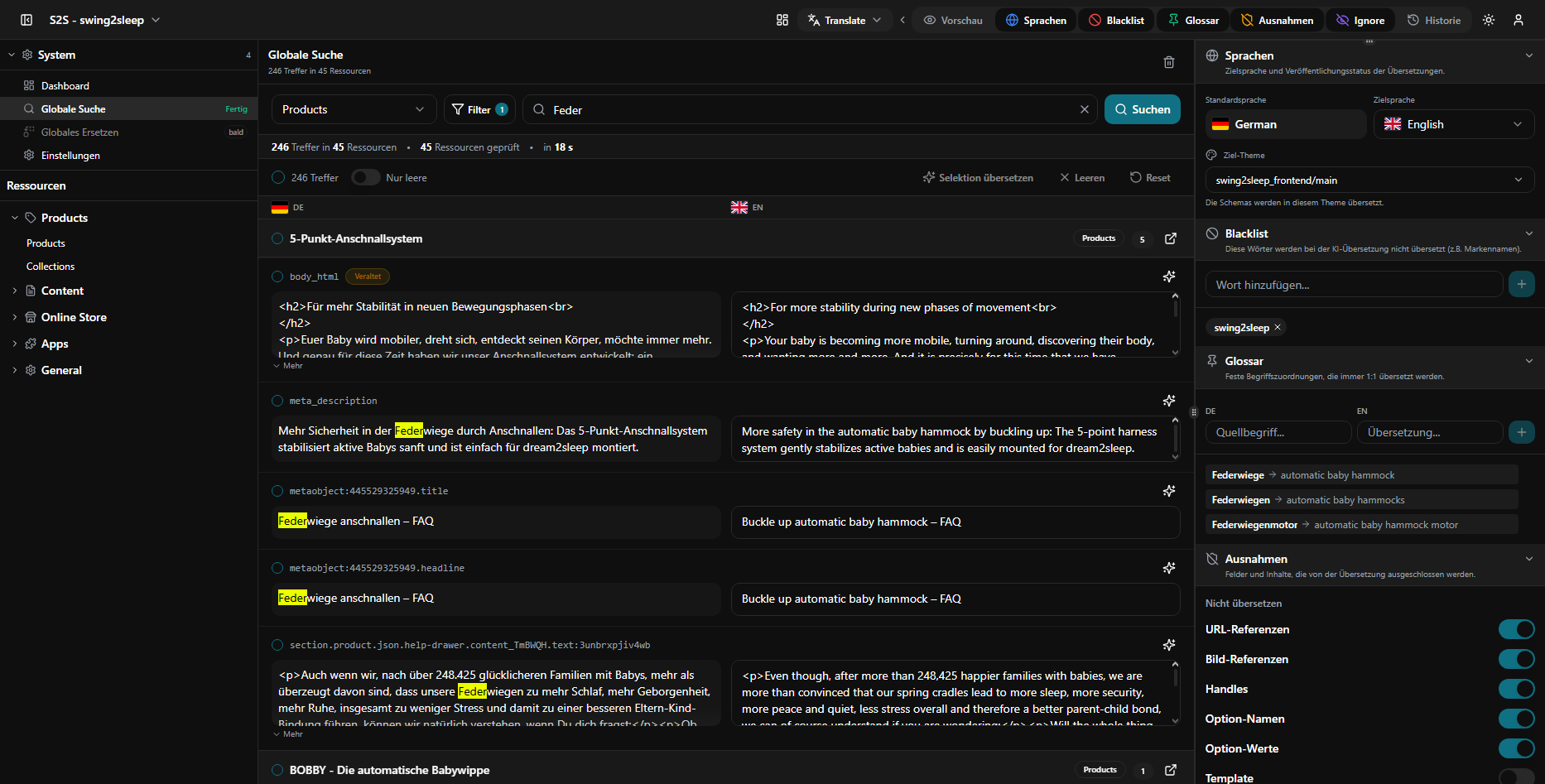
Task: Expand the Online Store tree node
Action: coord(15,317)
